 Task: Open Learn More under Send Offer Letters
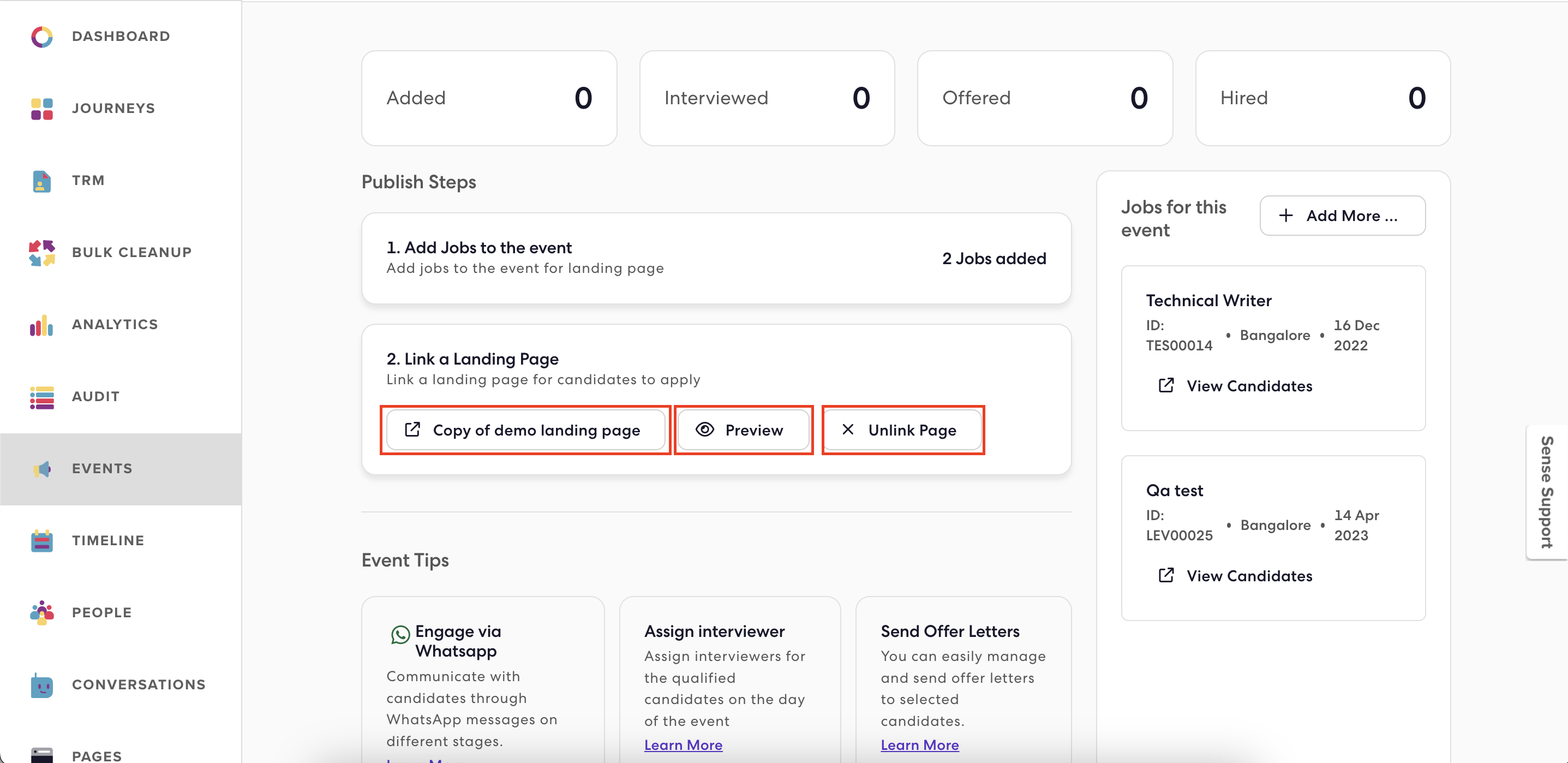pyautogui.click(x=920, y=745)
